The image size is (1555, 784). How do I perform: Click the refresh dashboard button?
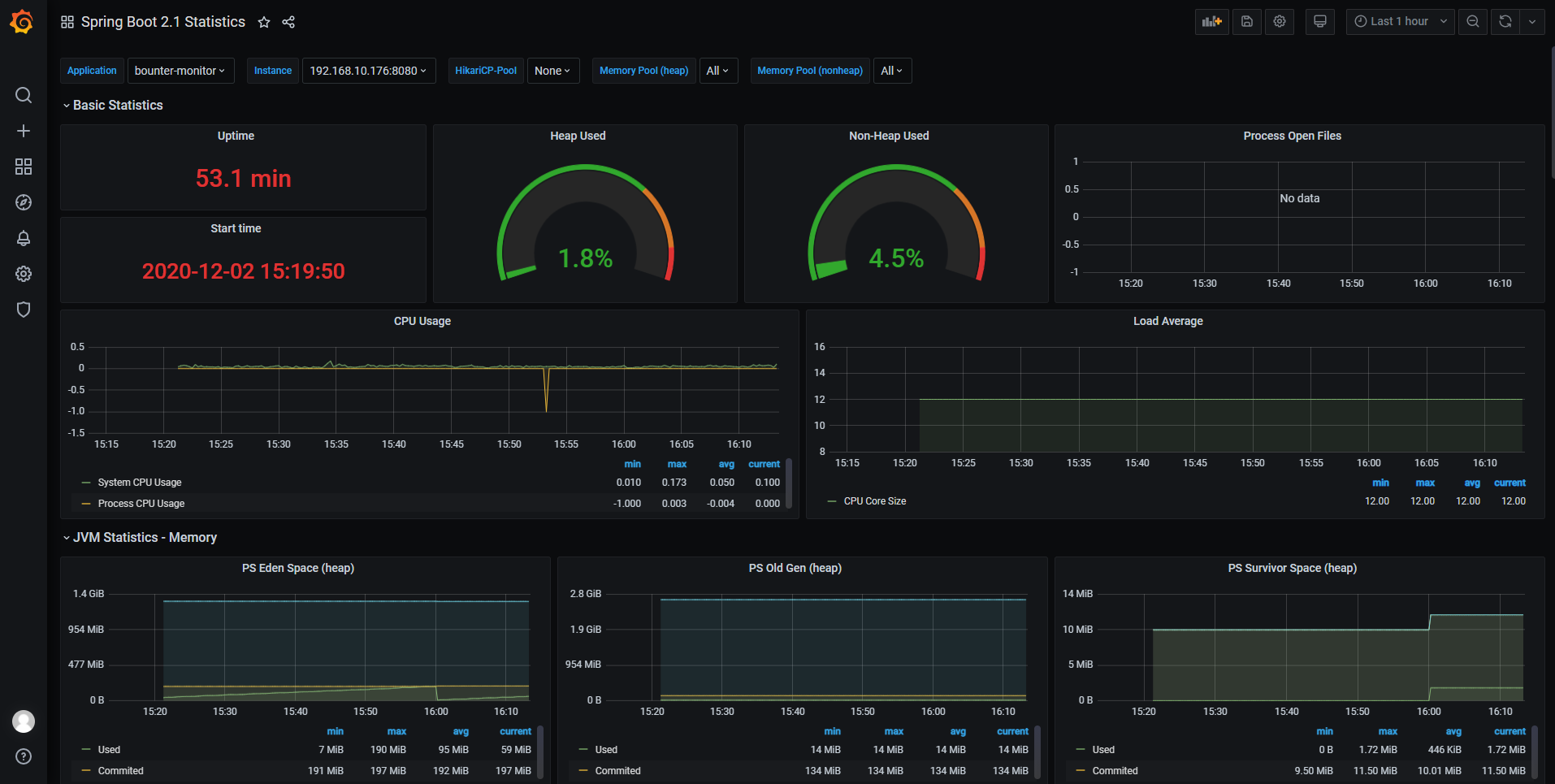click(1505, 22)
